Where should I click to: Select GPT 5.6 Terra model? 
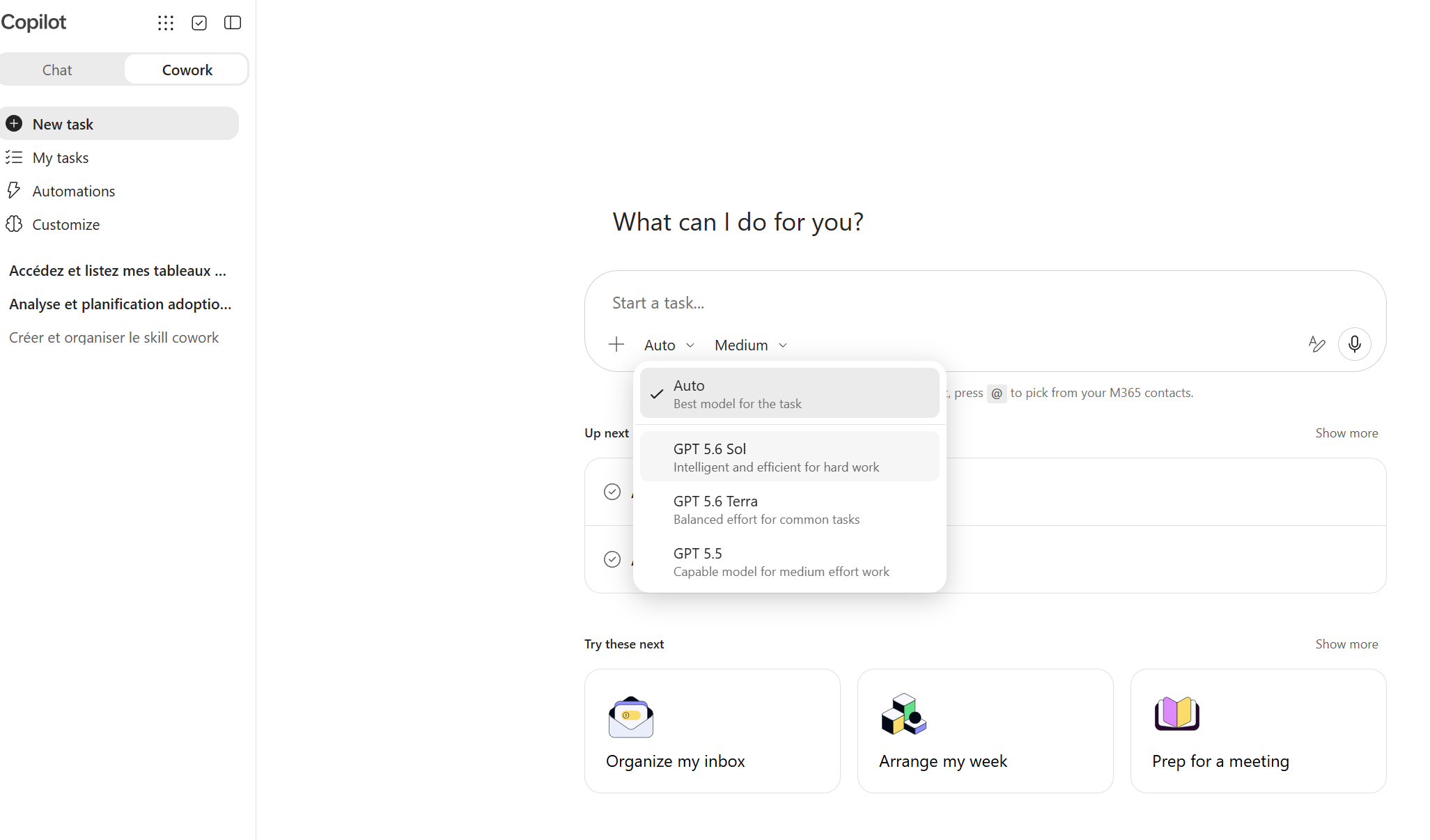[x=790, y=509]
